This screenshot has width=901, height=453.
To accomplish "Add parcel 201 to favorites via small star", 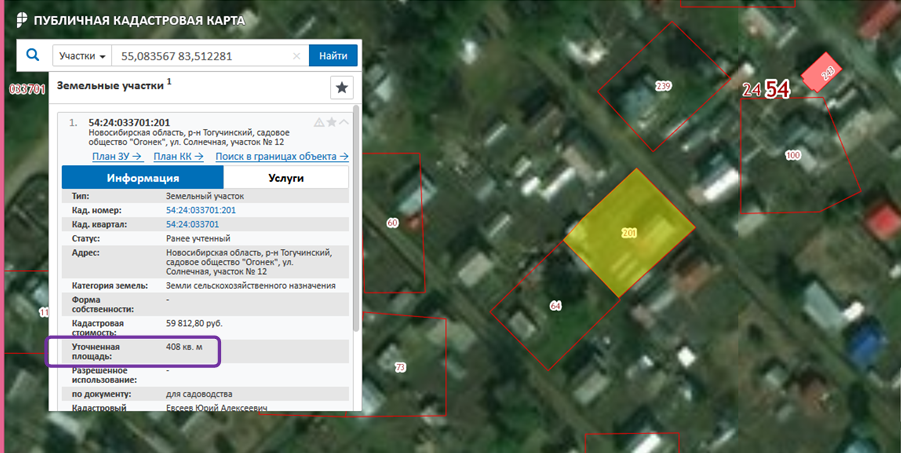I will (x=332, y=122).
